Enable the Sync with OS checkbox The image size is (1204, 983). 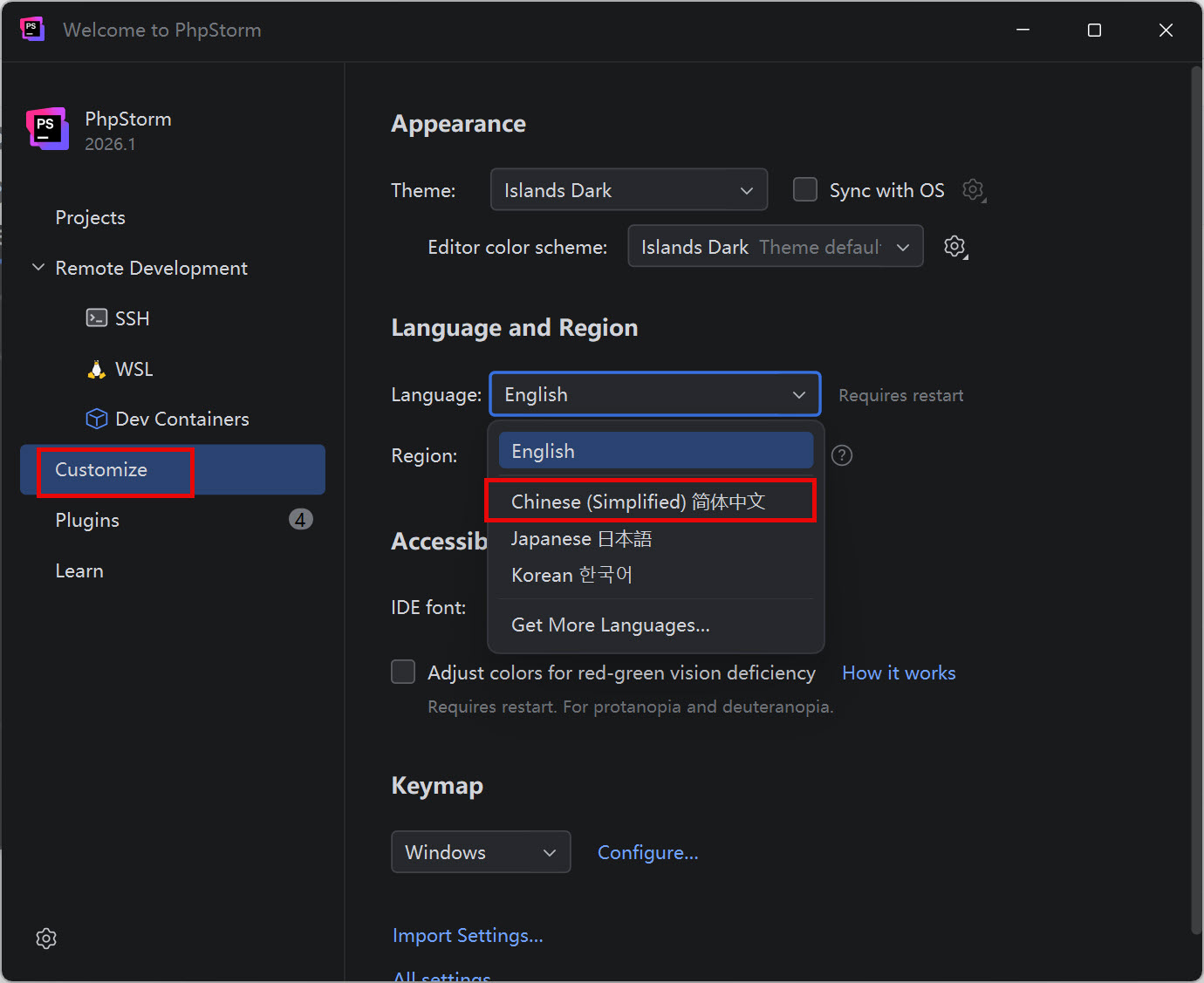(804, 190)
